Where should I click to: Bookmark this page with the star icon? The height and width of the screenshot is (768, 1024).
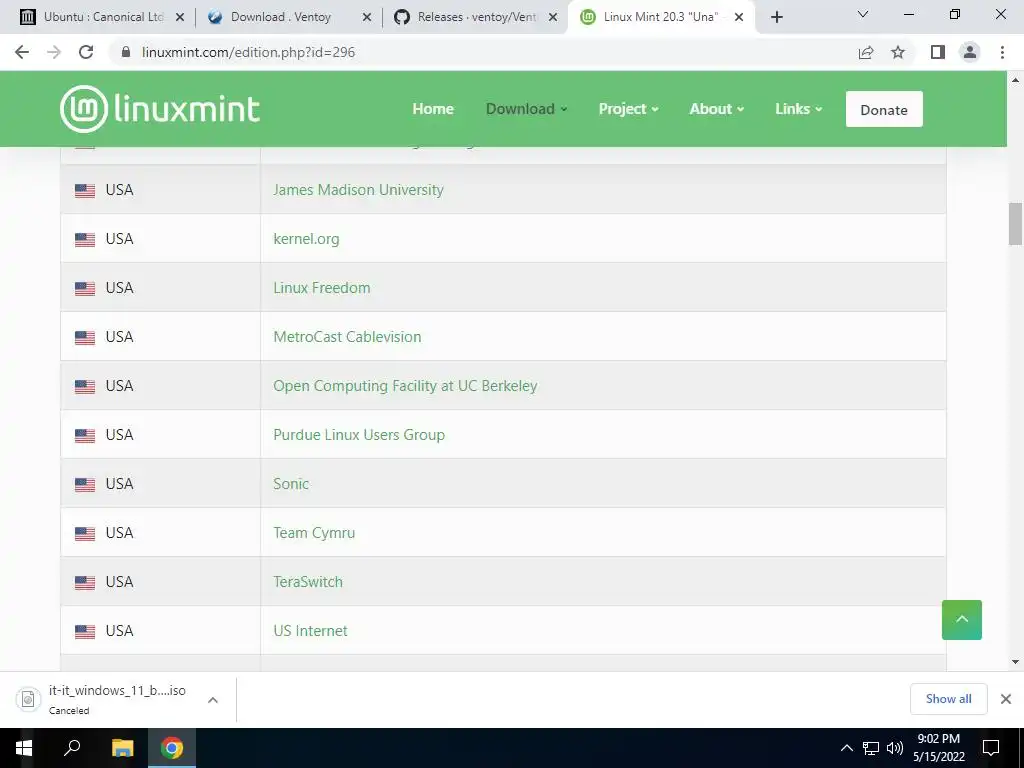(898, 52)
